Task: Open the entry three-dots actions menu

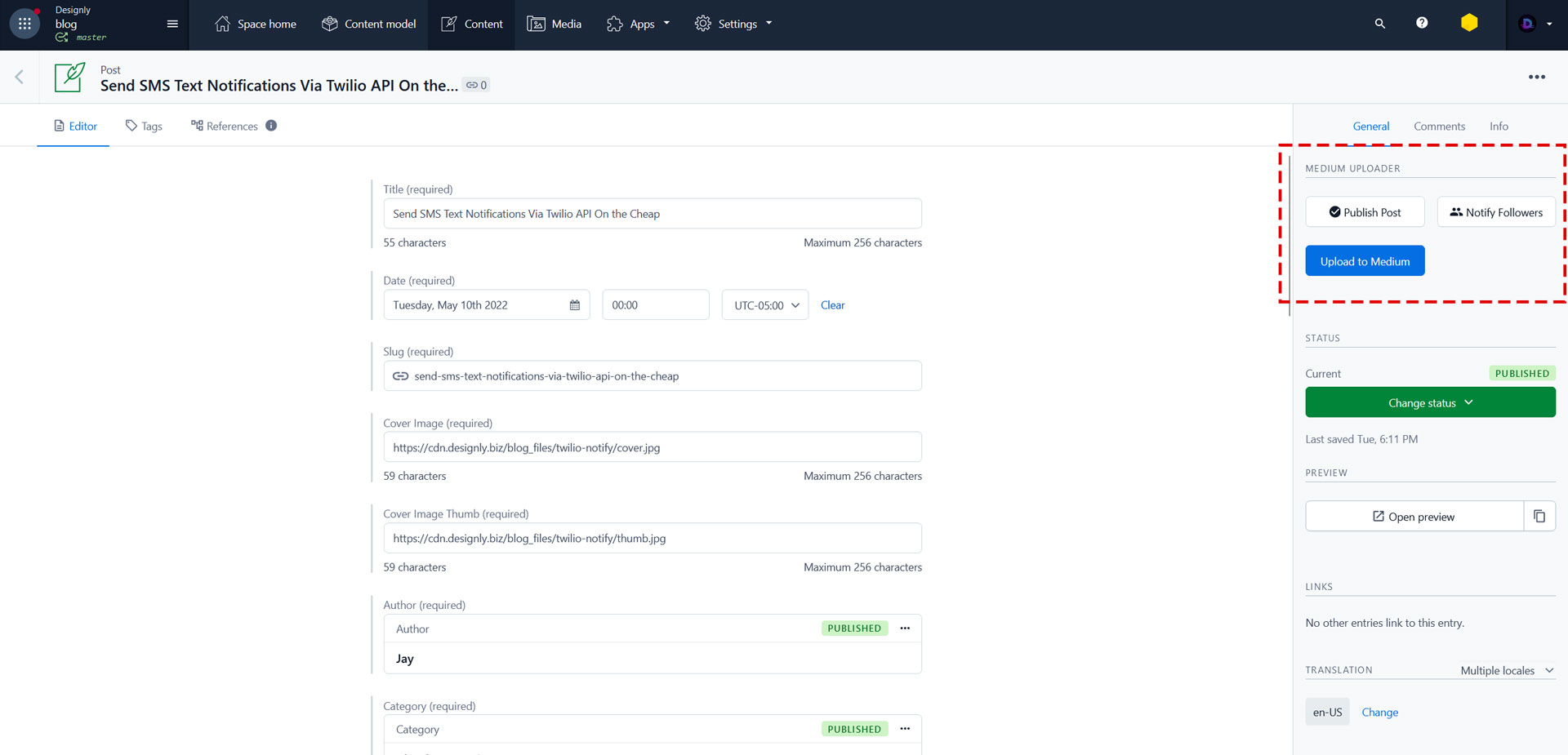Action: click(1536, 77)
